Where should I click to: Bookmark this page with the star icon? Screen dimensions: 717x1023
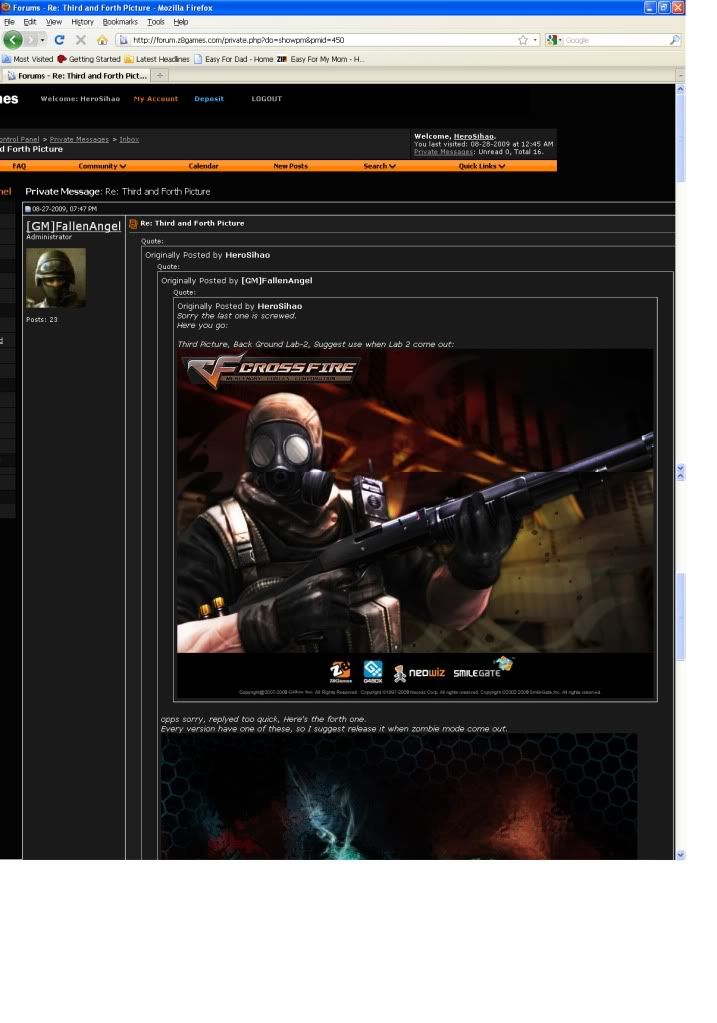(x=523, y=40)
